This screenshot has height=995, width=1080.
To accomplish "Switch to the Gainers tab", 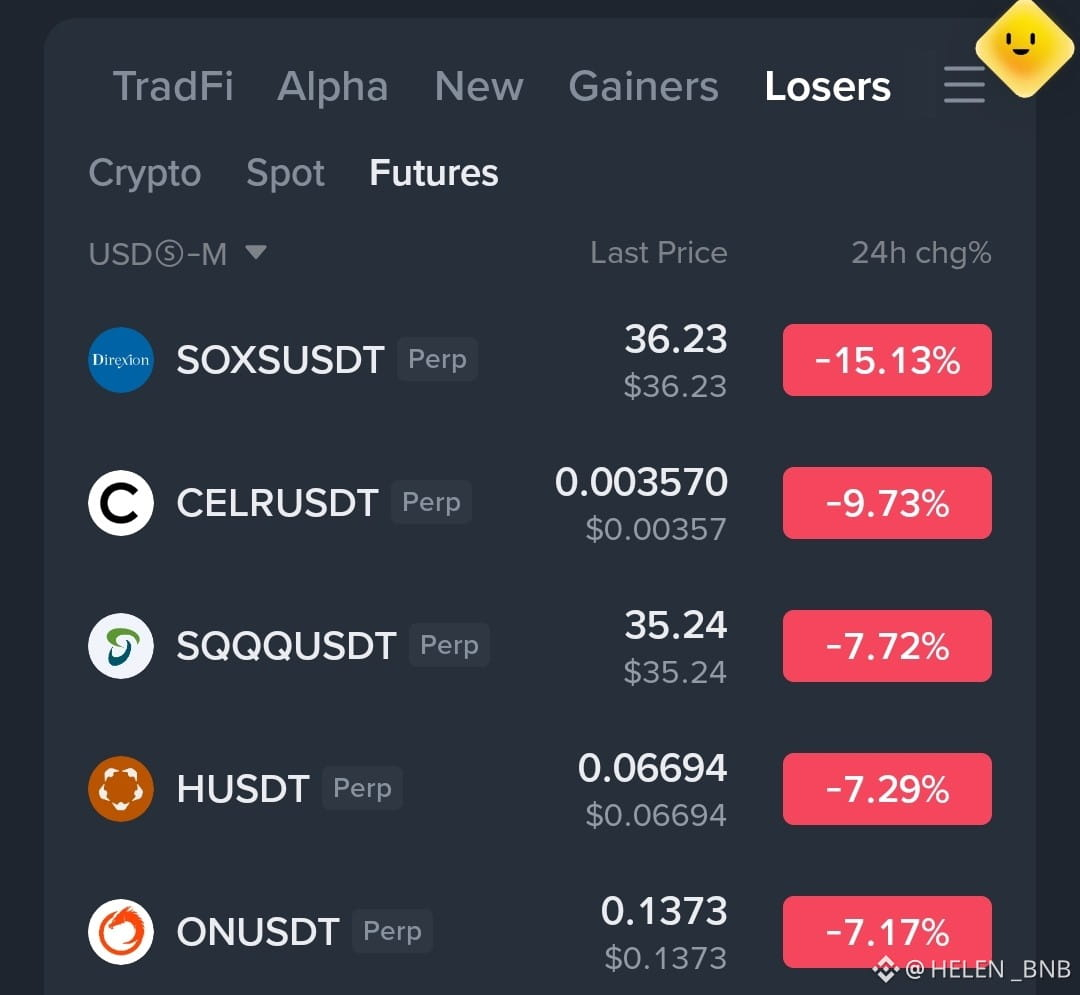I will point(643,86).
